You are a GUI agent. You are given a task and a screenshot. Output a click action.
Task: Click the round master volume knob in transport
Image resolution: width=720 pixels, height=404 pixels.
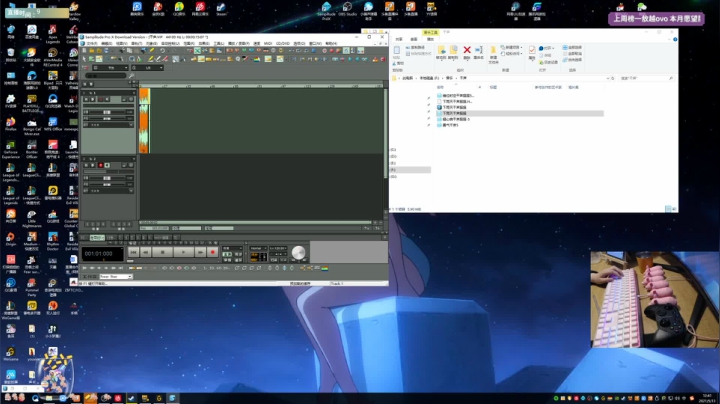click(298, 252)
